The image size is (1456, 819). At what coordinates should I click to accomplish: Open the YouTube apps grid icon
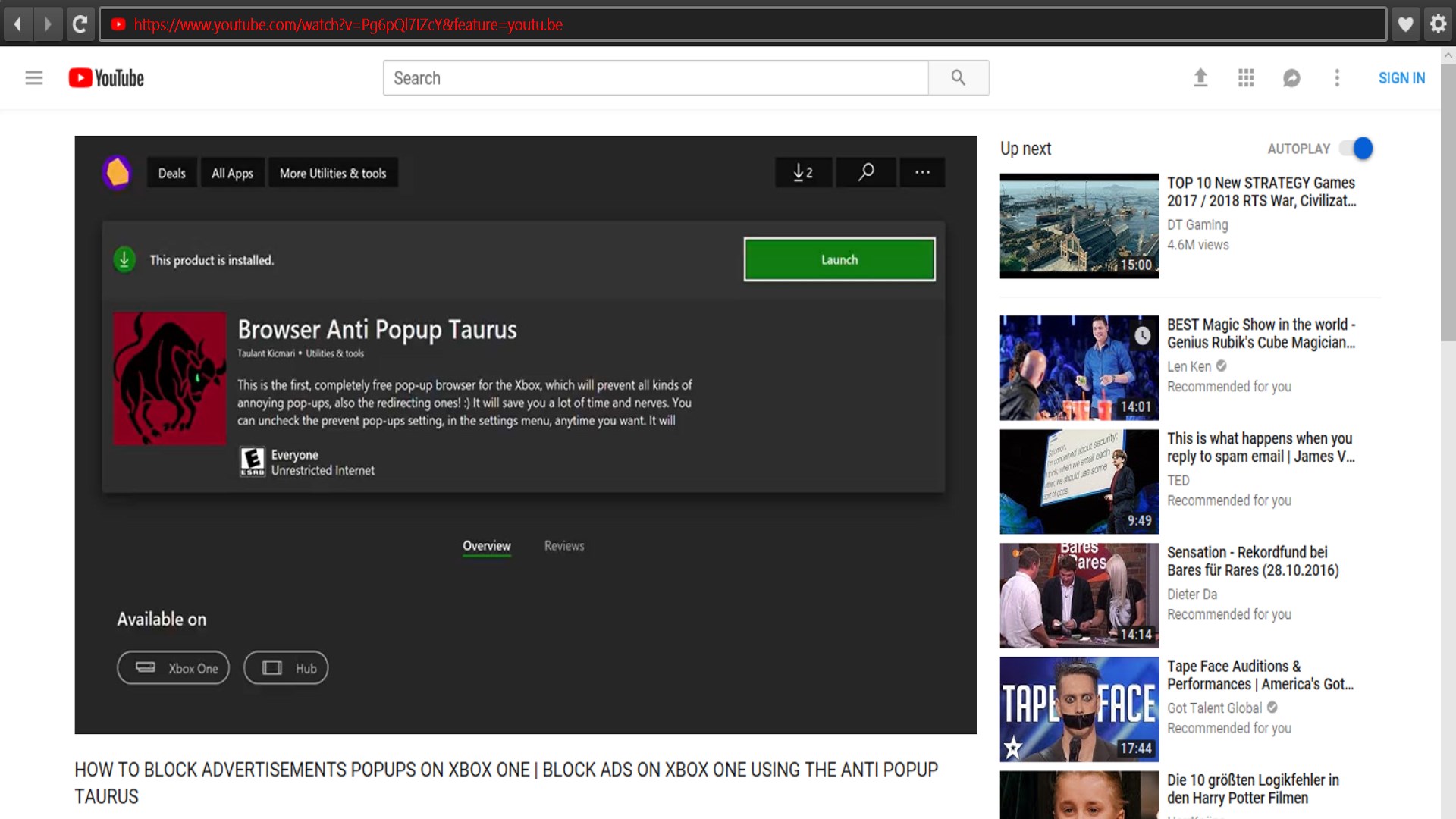(1246, 77)
